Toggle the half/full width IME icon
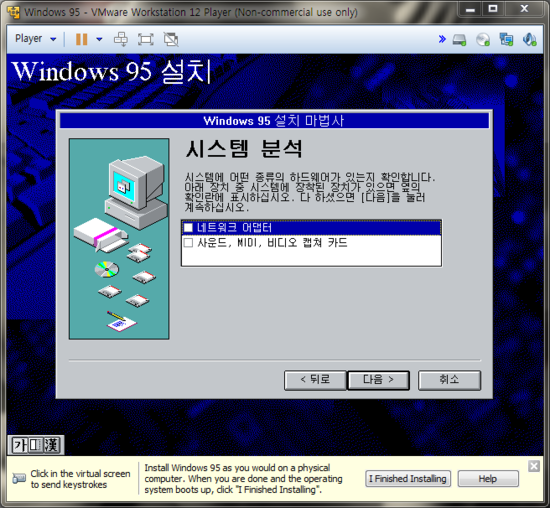The height and width of the screenshot is (508, 550). (35, 445)
